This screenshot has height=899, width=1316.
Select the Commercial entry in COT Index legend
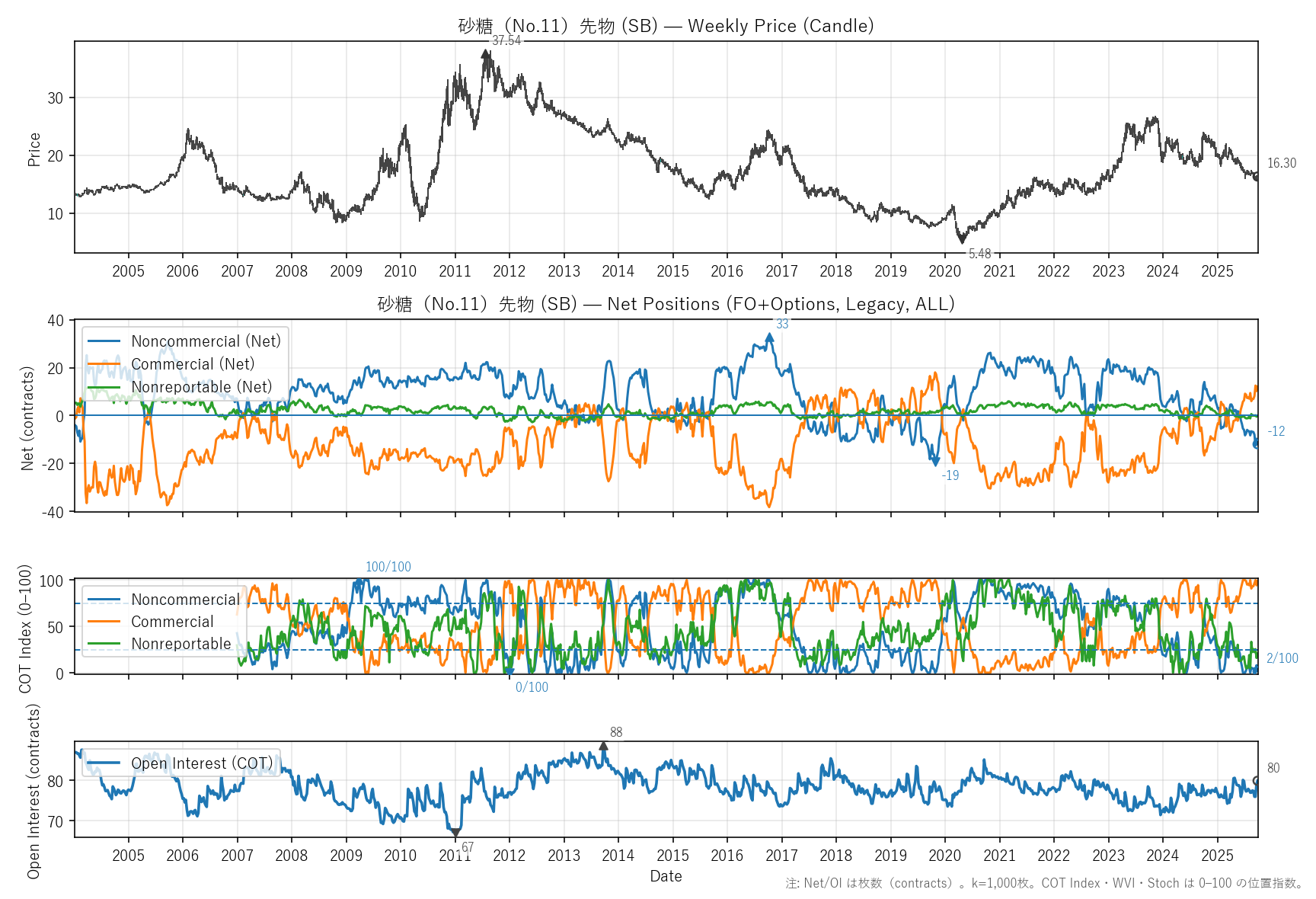click(x=172, y=622)
